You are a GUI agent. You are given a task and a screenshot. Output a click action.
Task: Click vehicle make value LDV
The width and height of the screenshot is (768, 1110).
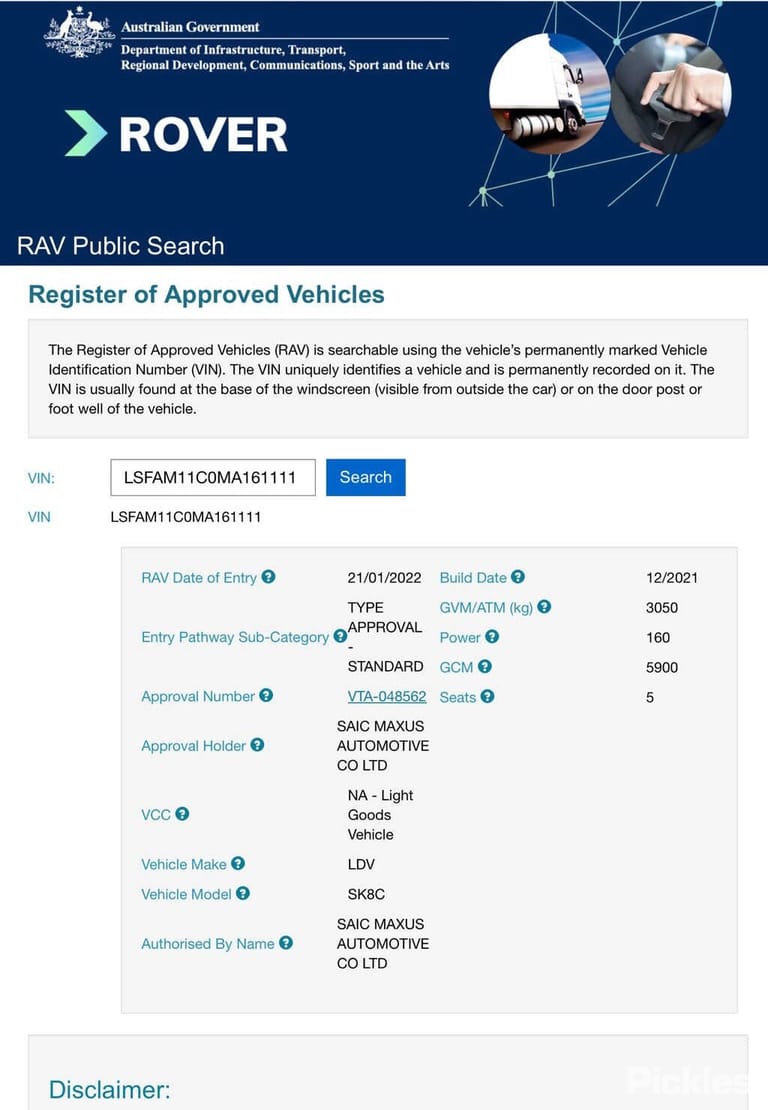click(x=361, y=864)
